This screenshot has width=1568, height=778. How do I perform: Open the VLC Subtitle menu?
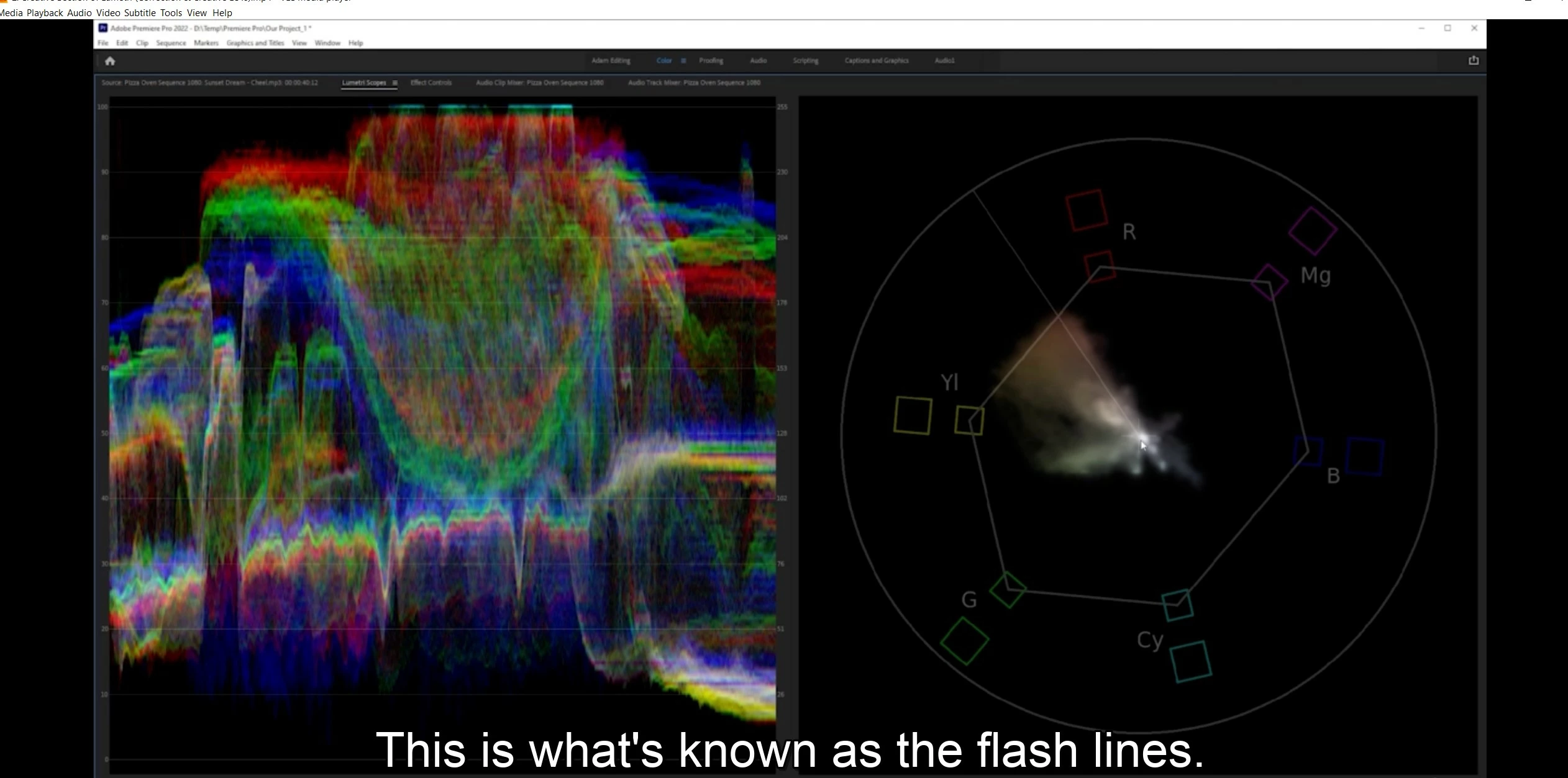[x=140, y=13]
